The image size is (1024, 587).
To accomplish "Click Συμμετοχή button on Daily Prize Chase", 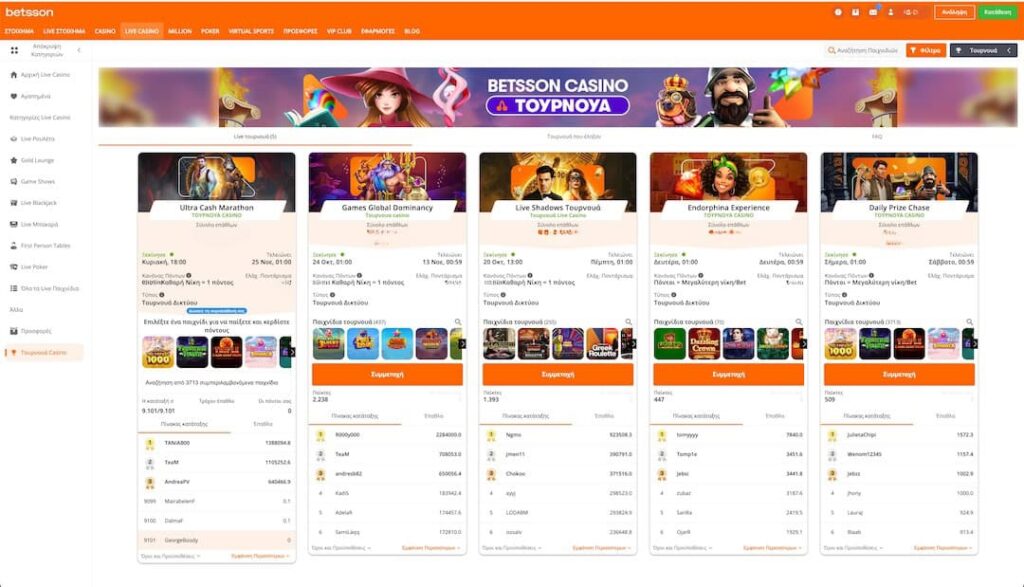I will tap(898, 374).
